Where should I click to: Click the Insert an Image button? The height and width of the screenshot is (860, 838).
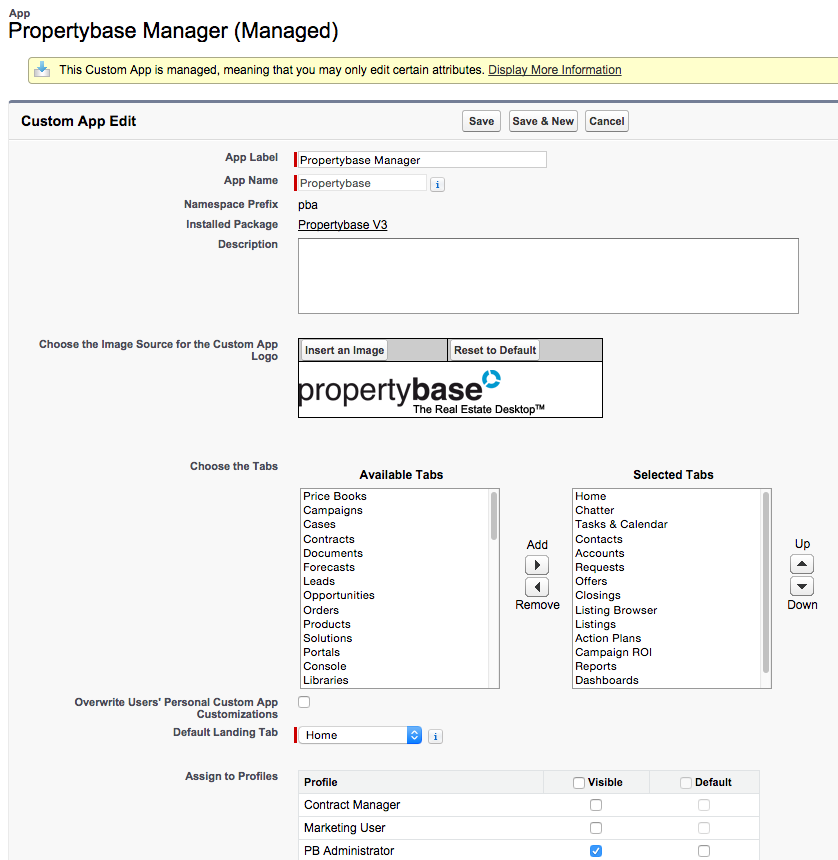point(344,350)
